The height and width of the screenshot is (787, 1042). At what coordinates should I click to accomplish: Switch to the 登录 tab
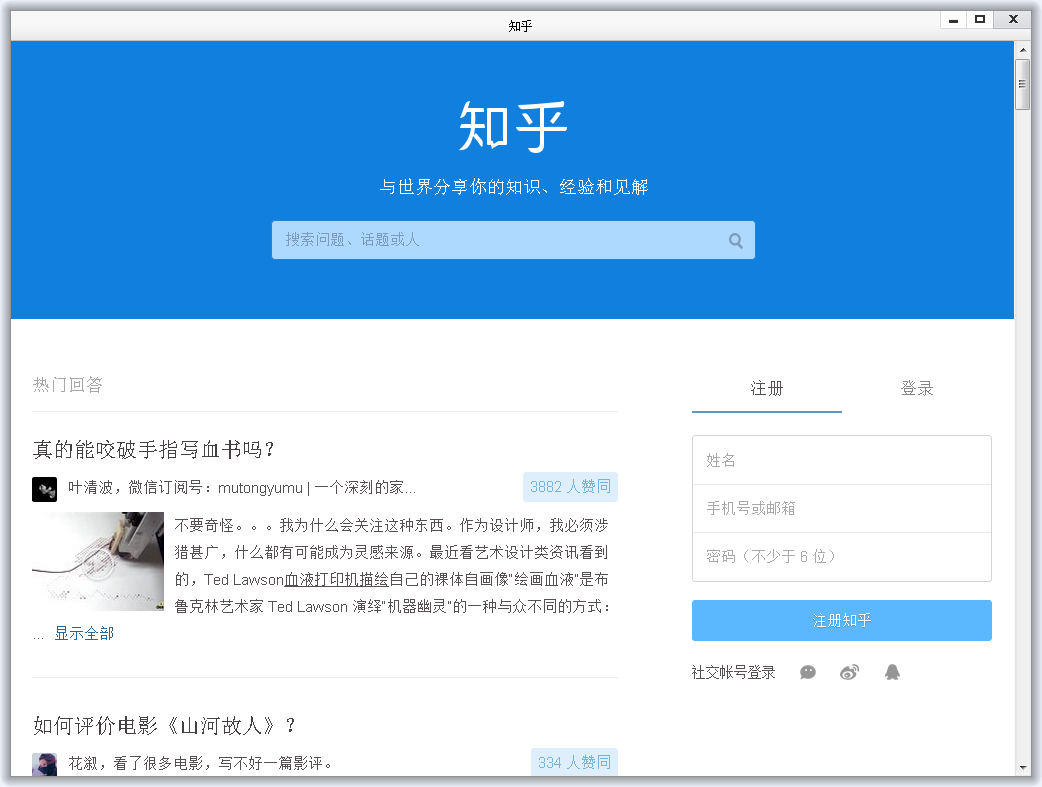click(x=916, y=389)
